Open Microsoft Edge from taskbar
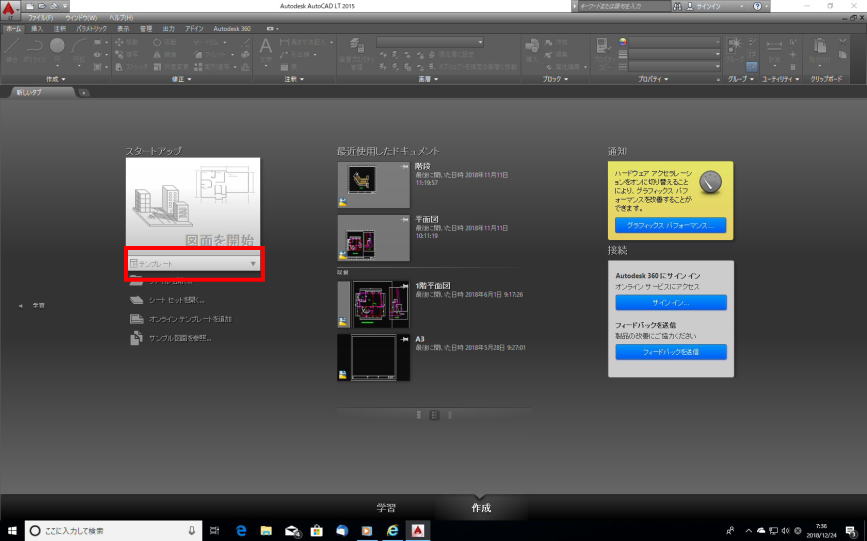This screenshot has width=867, height=541. [x=241, y=530]
